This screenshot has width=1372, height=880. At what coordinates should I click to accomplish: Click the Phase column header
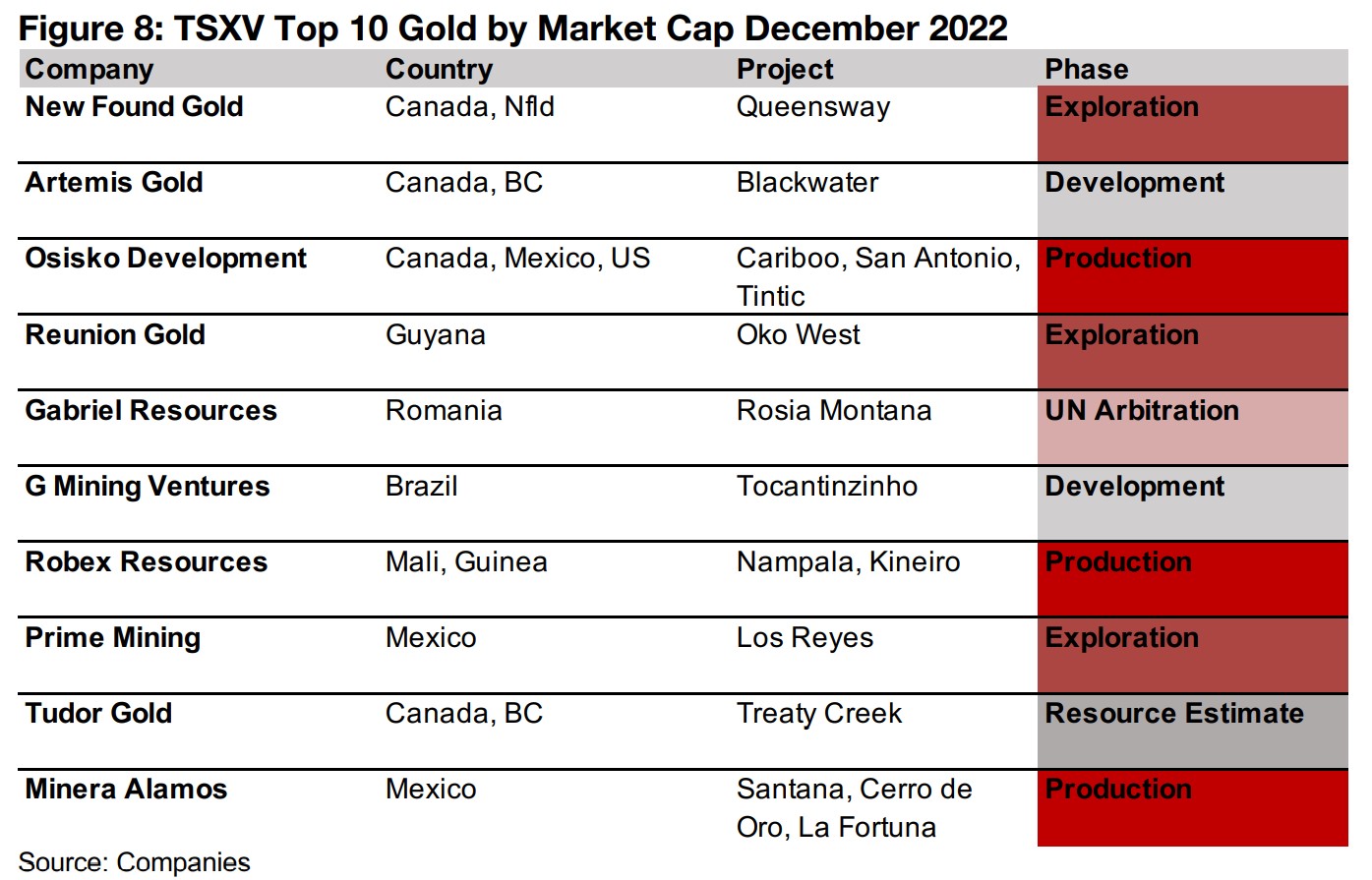tap(1086, 70)
